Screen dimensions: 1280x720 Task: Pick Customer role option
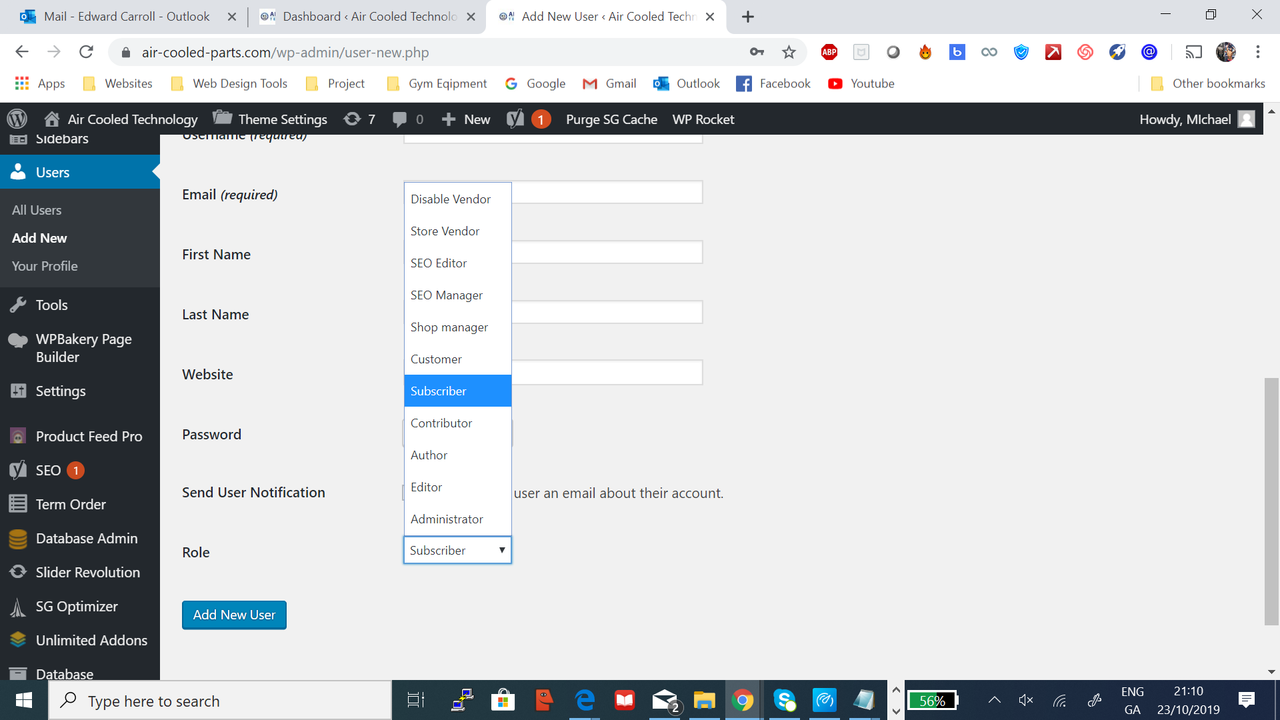pyautogui.click(x=458, y=359)
